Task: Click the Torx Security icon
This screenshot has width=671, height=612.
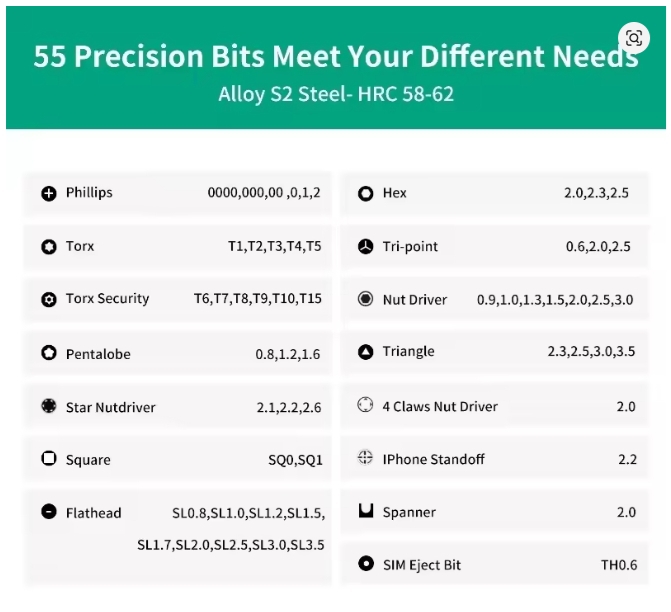Action: pos(49,299)
